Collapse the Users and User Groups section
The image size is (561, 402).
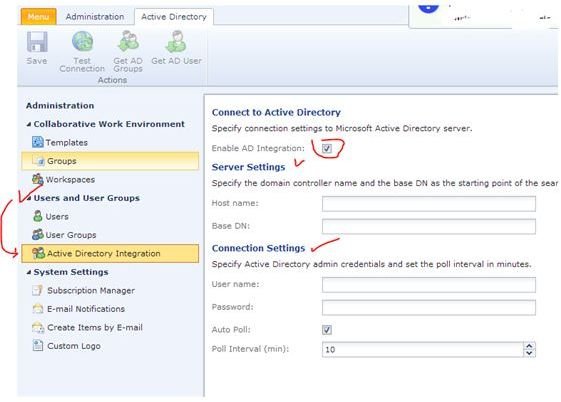coord(29,198)
